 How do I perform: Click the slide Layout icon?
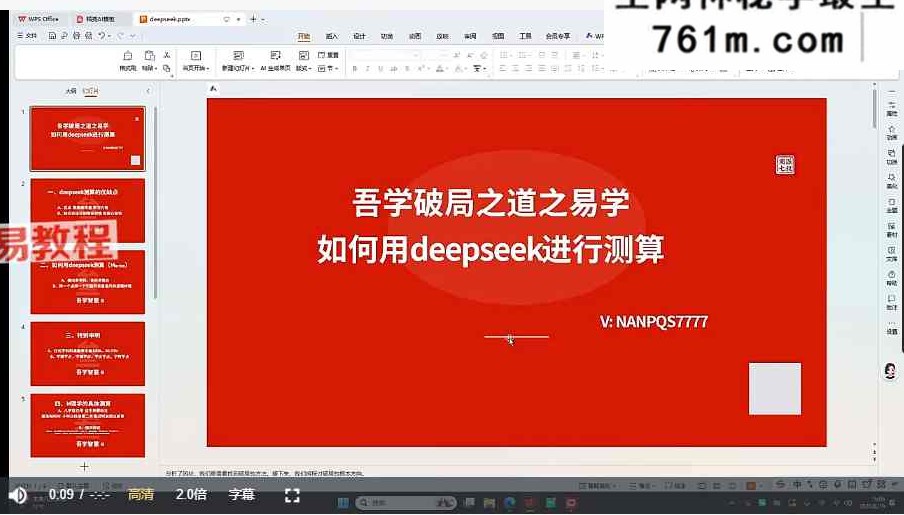coord(303,56)
